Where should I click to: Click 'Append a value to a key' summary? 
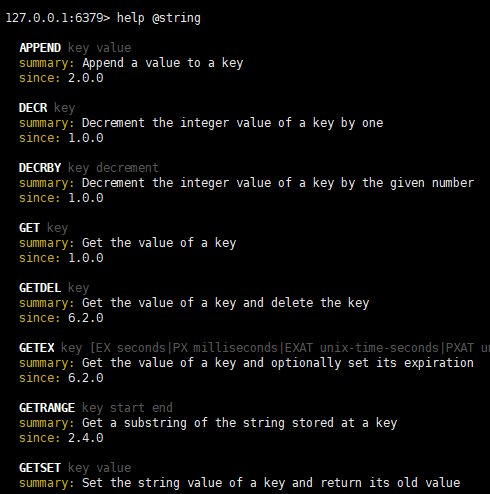[x=163, y=63]
